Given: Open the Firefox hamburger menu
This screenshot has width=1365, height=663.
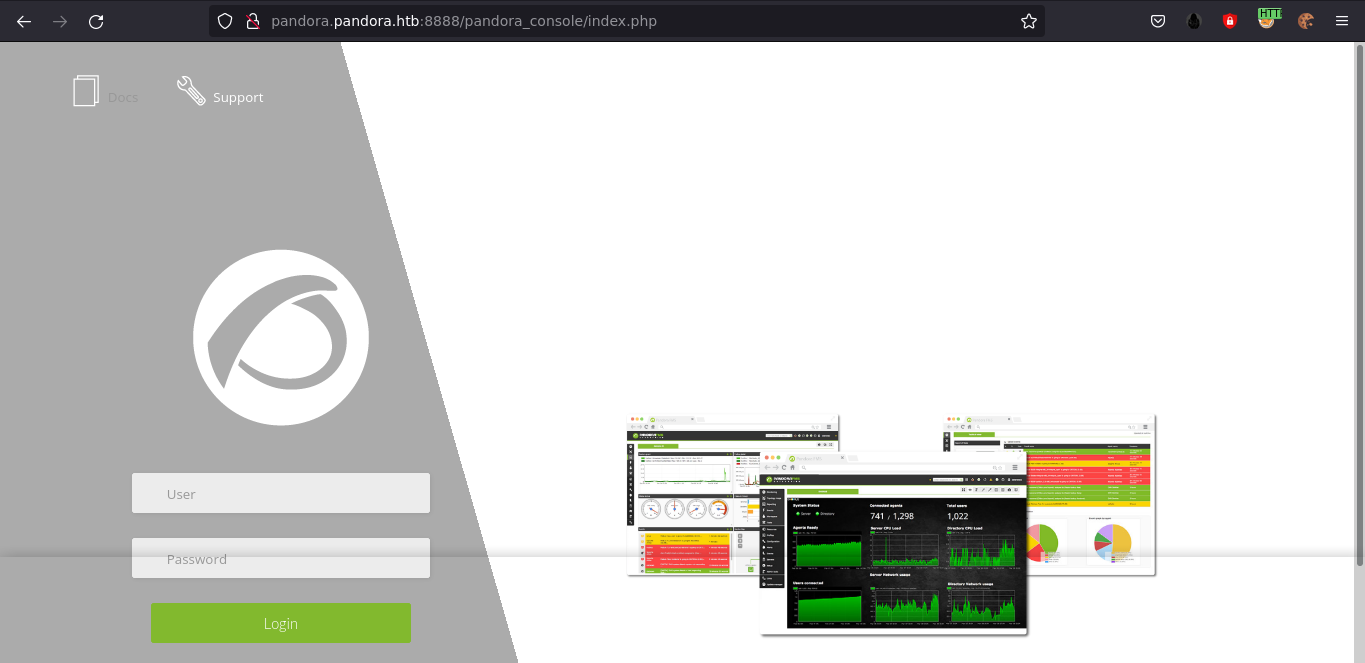Looking at the screenshot, I should (1341, 21).
